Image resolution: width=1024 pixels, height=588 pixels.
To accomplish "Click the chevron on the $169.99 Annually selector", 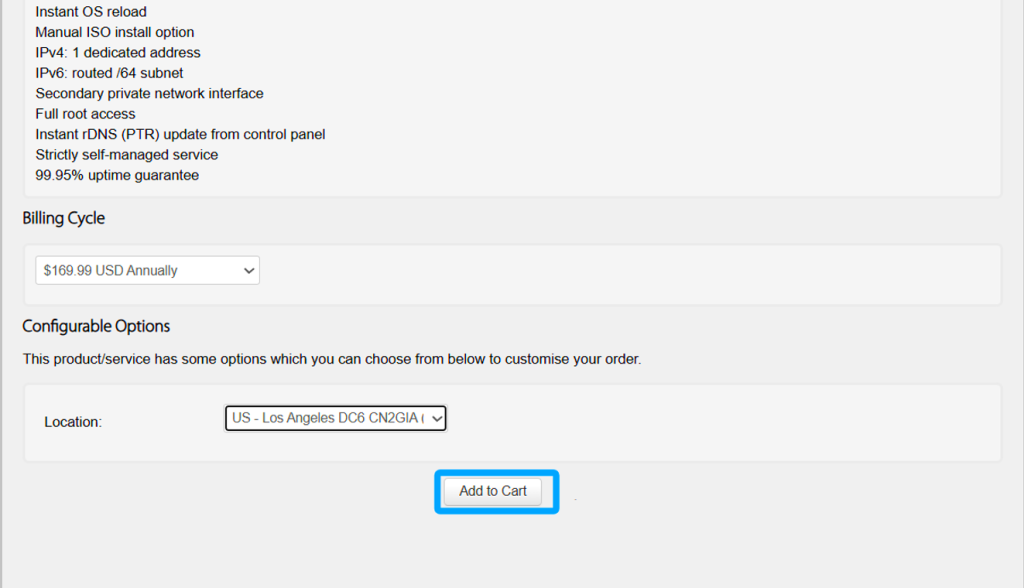I will pyautogui.click(x=248, y=270).
